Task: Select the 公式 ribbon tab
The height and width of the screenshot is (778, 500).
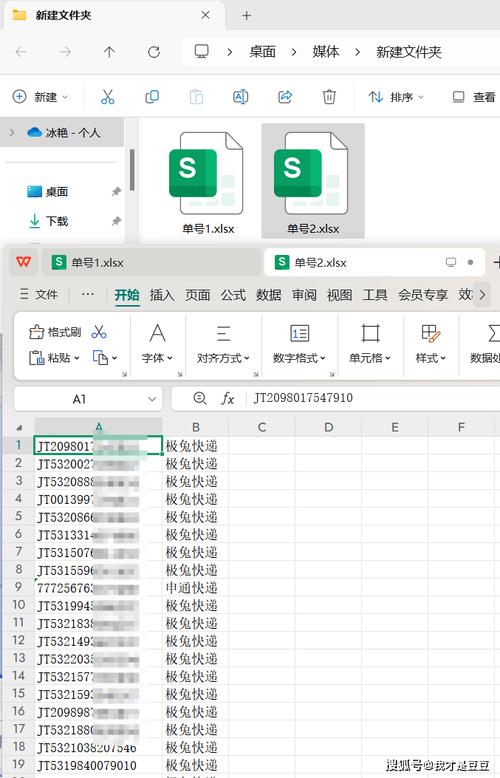Action: point(233,295)
